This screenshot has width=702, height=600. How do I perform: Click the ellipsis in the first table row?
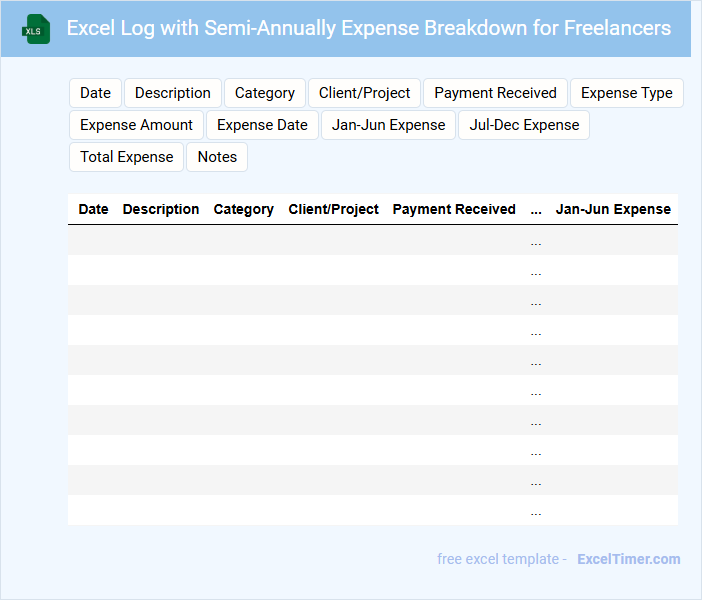536,241
